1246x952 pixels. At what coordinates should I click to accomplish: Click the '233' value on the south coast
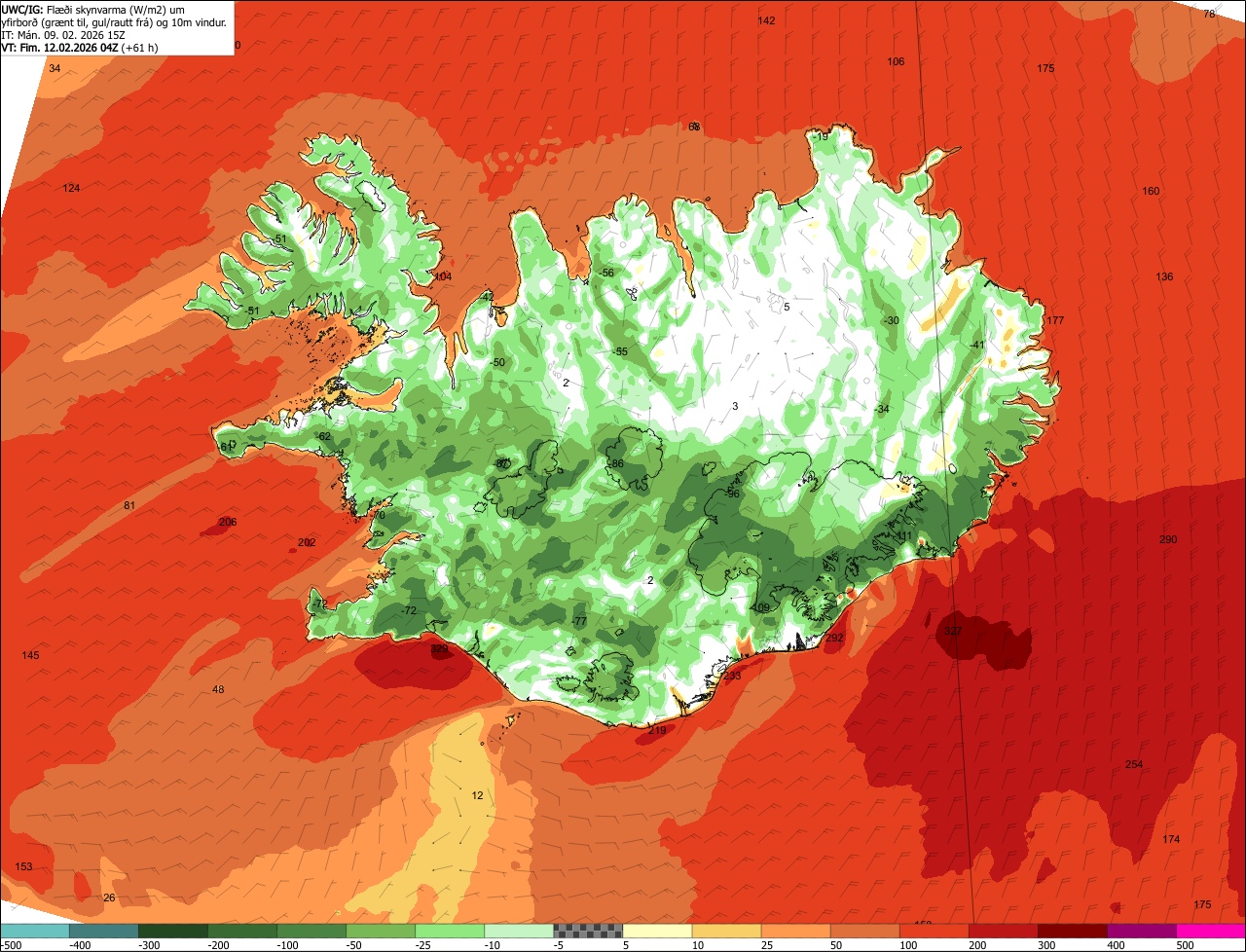pos(732,676)
